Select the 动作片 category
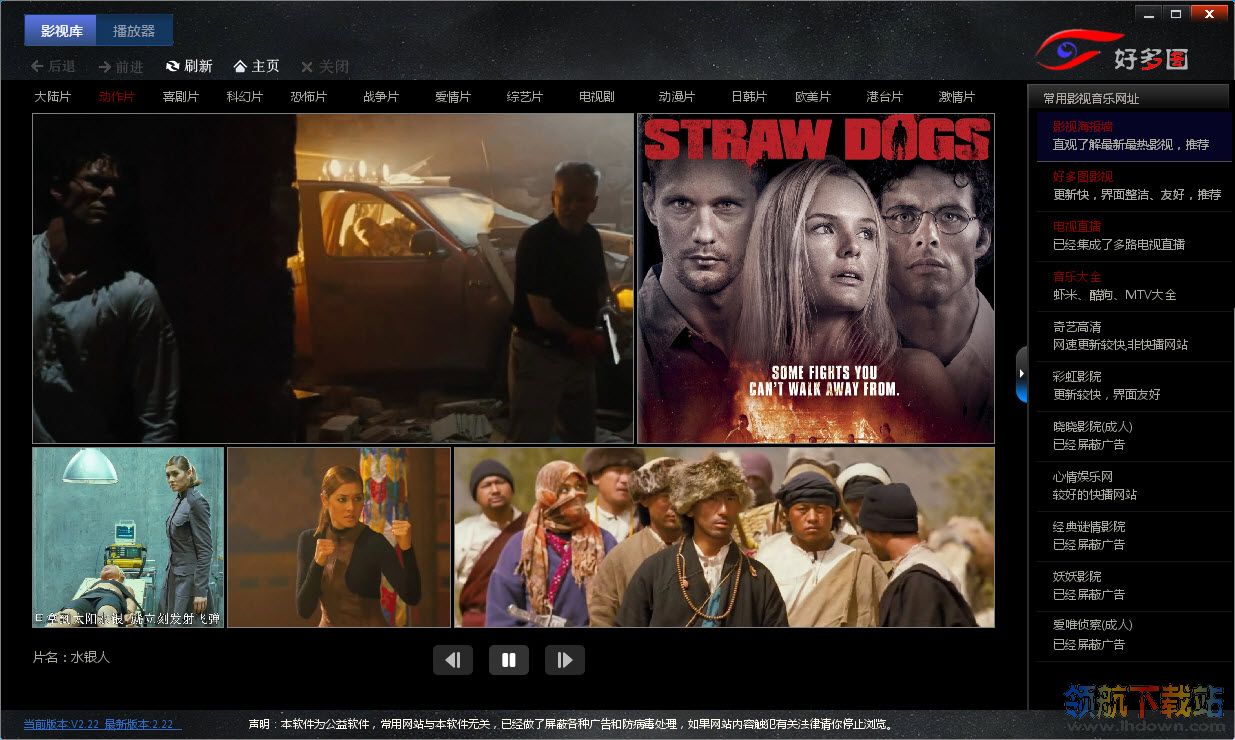 click(117, 97)
